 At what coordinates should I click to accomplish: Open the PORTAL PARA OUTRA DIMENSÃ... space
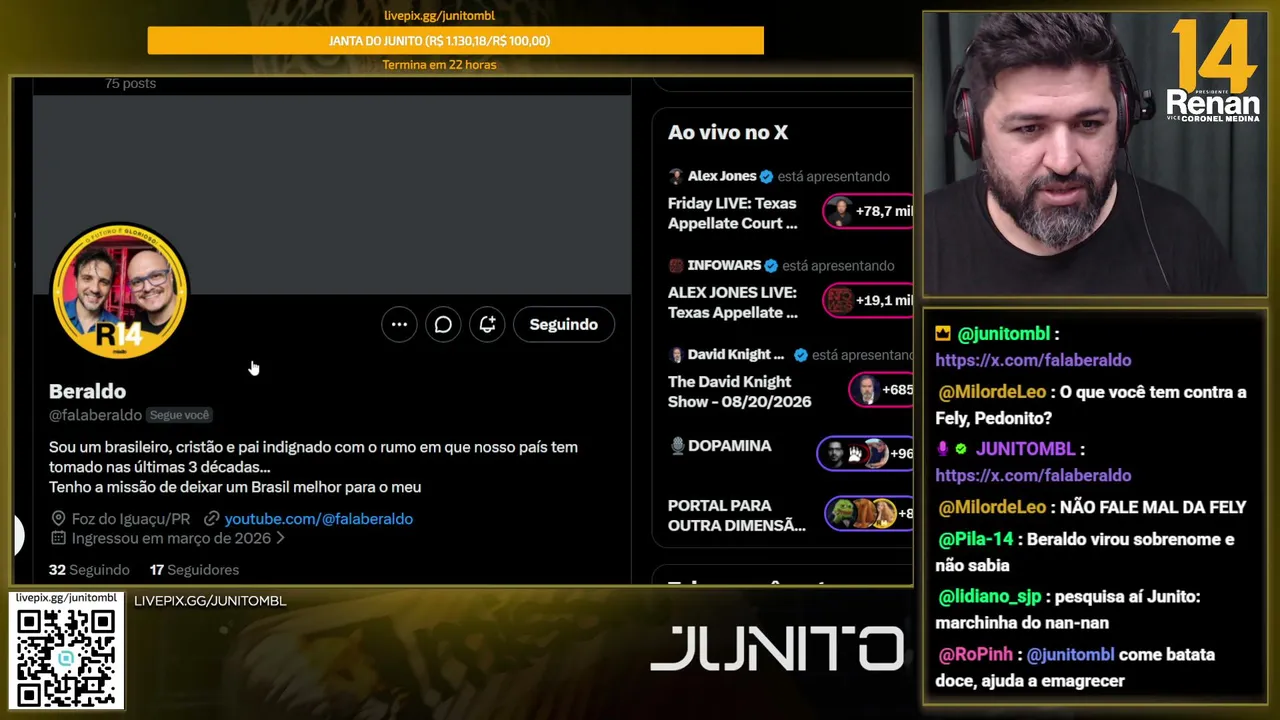click(x=737, y=515)
